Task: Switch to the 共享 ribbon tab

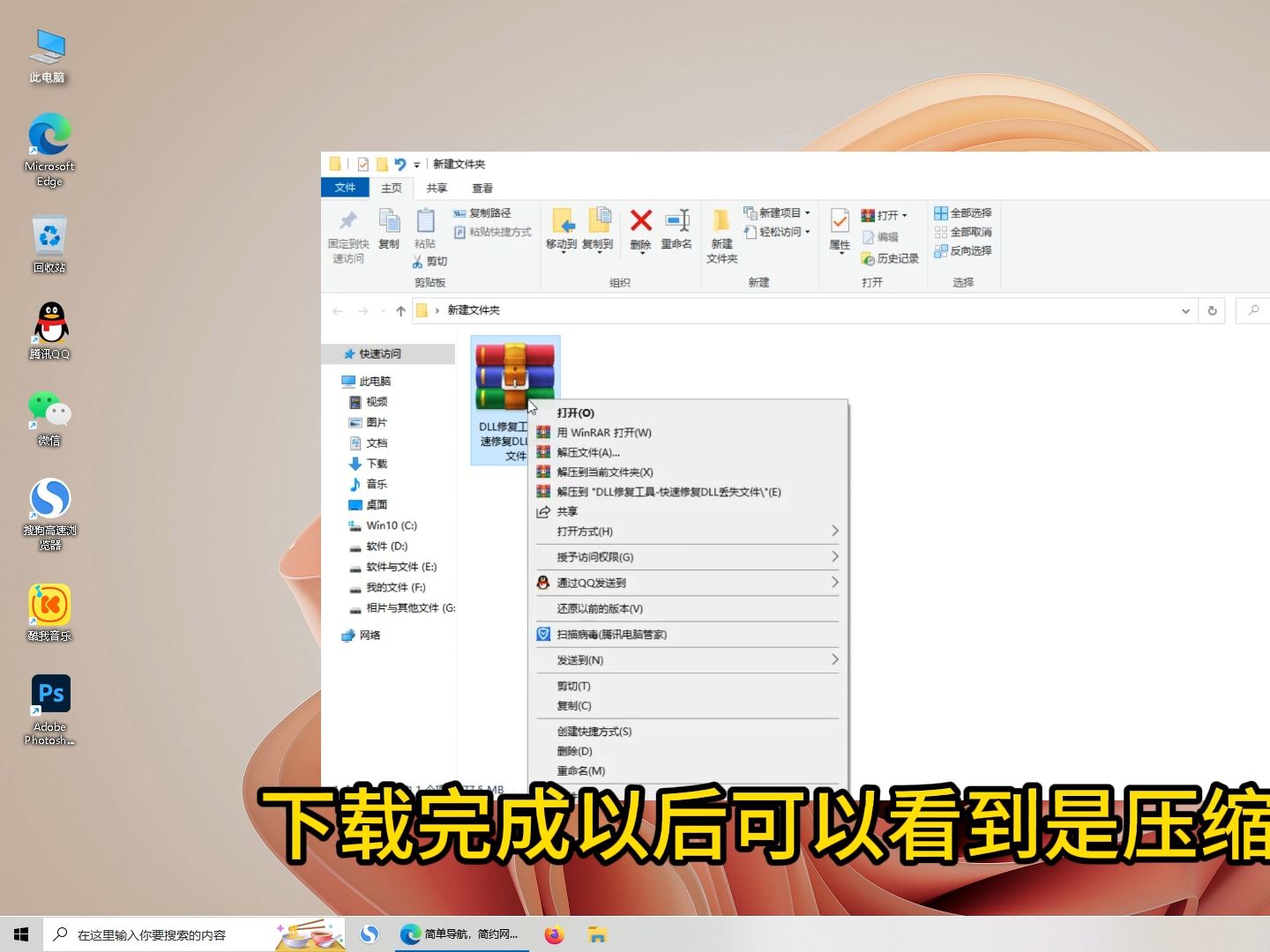Action: click(437, 188)
